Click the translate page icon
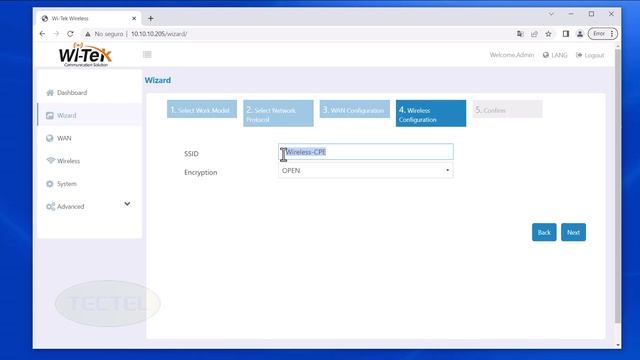Screen dimensions: 640x360 (x=520, y=34)
